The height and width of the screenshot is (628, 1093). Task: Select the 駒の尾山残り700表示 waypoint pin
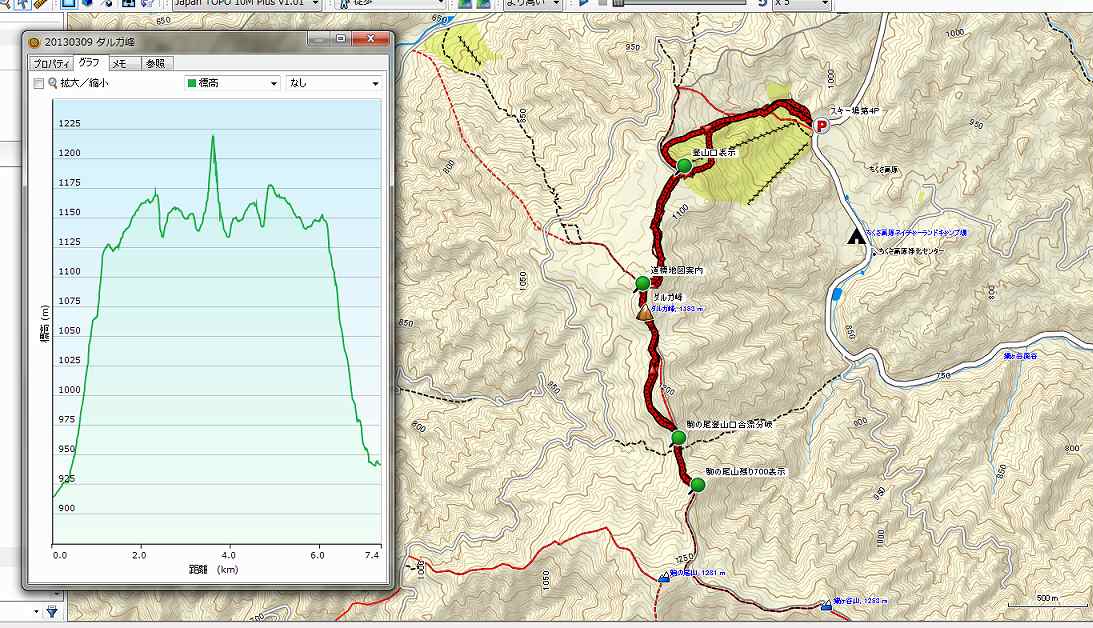pyautogui.click(x=697, y=485)
